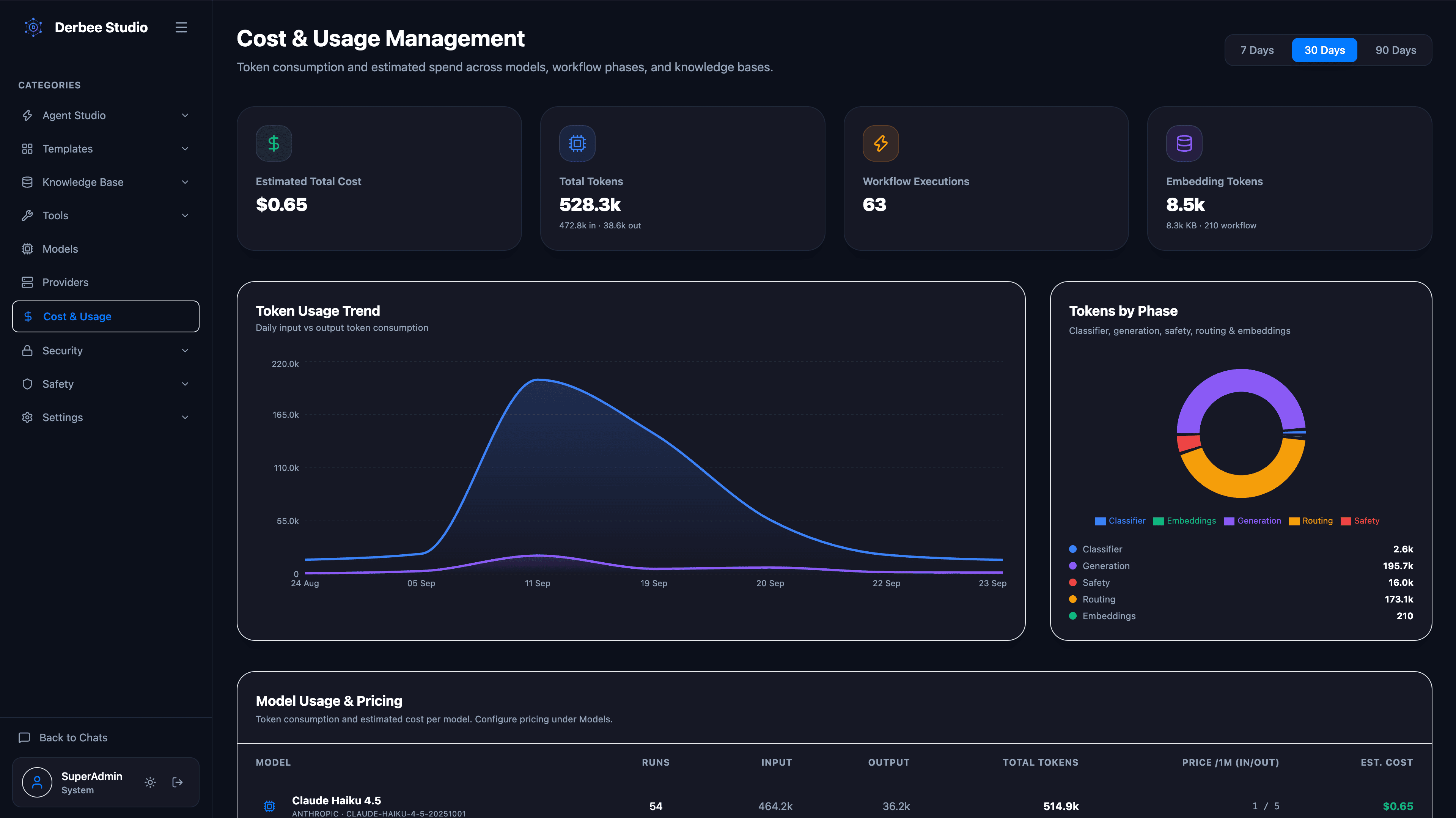1456x818 pixels.
Task: Click the Agent Studio lightning icon
Action: [x=27, y=115]
